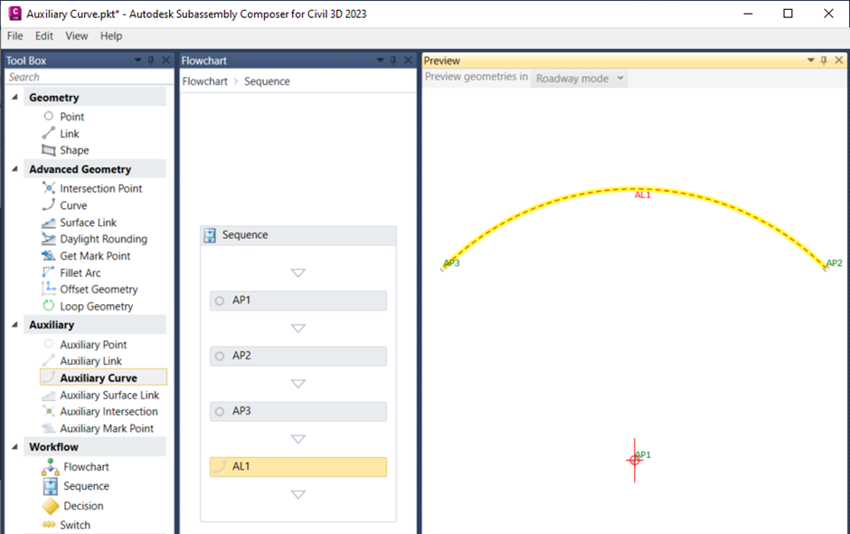850x534 pixels.
Task: Select the Shape tool icon
Action: [x=49, y=150]
